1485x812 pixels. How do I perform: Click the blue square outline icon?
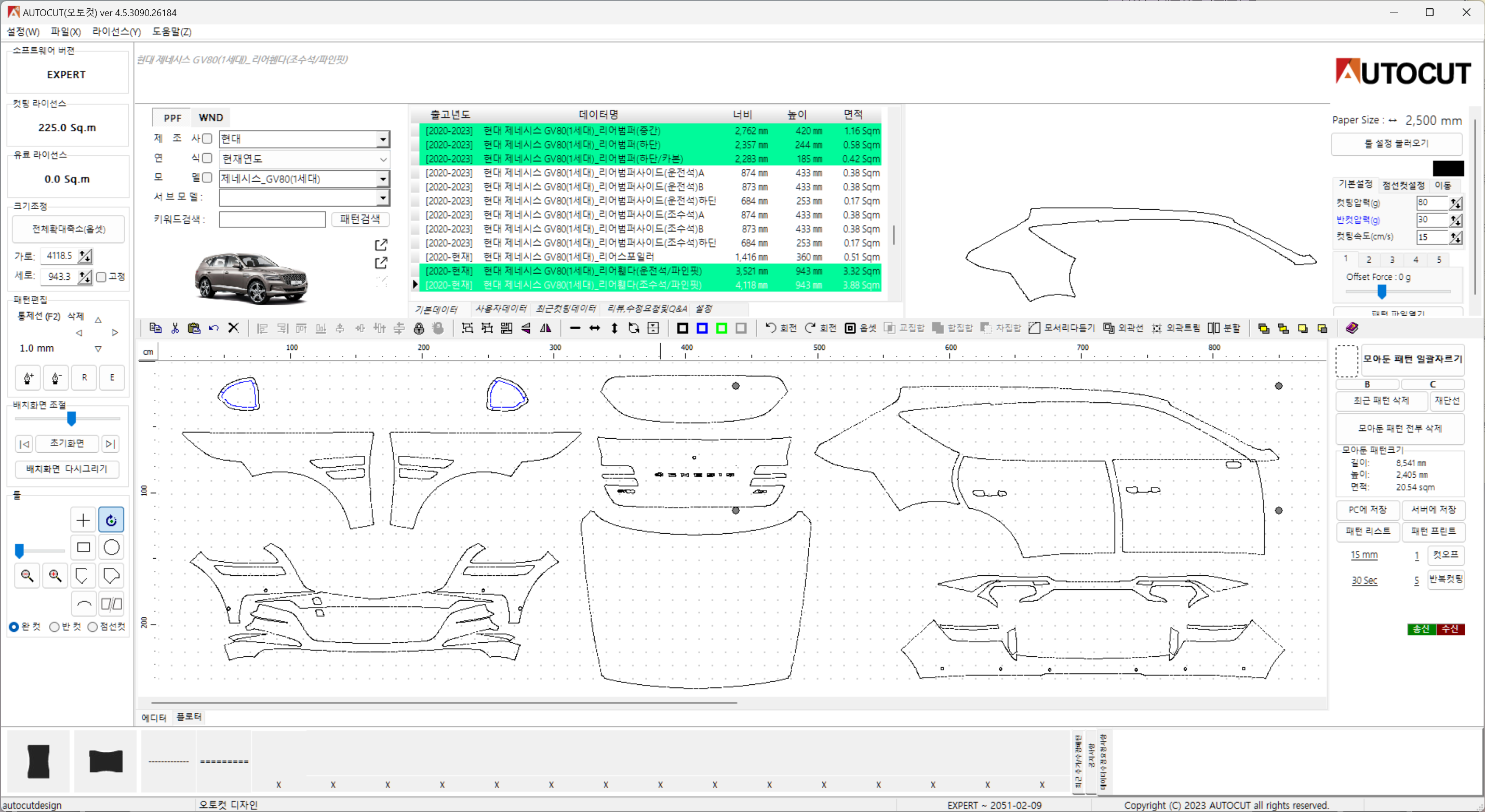point(702,328)
